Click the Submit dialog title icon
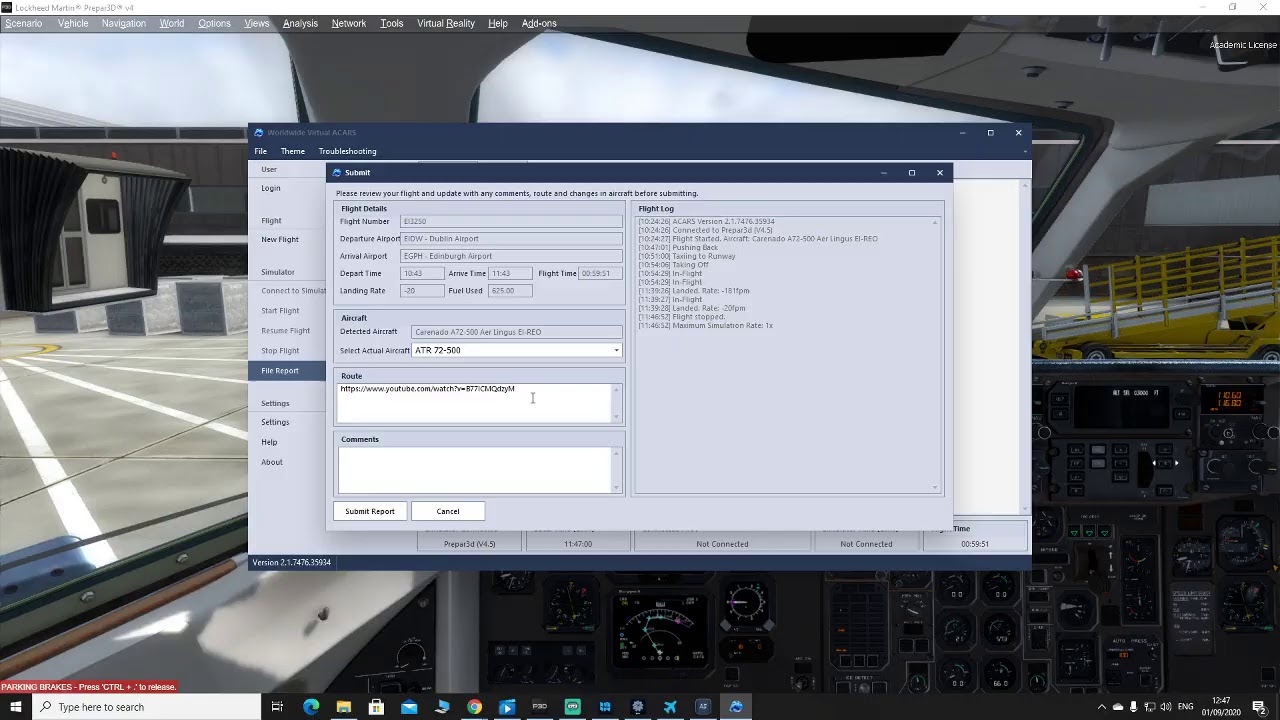 337,173
